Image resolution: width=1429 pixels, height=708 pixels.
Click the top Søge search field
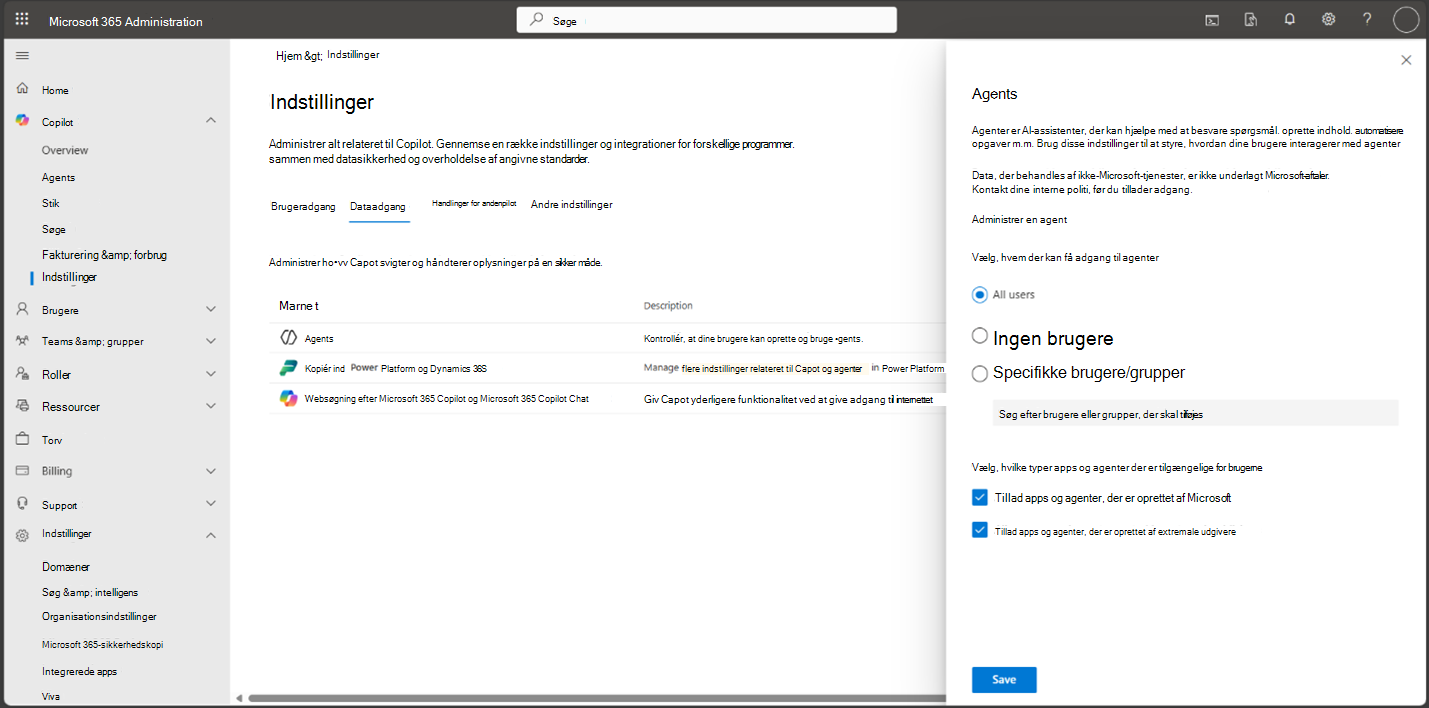pos(707,20)
